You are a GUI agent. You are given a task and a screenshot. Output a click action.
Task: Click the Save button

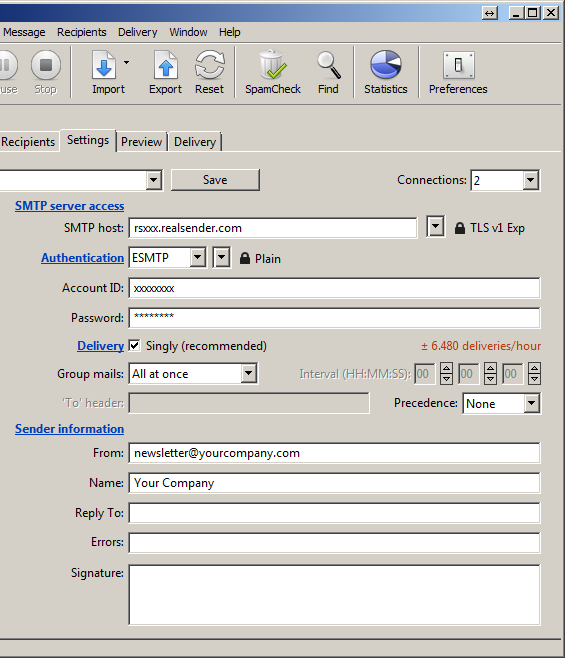(215, 180)
